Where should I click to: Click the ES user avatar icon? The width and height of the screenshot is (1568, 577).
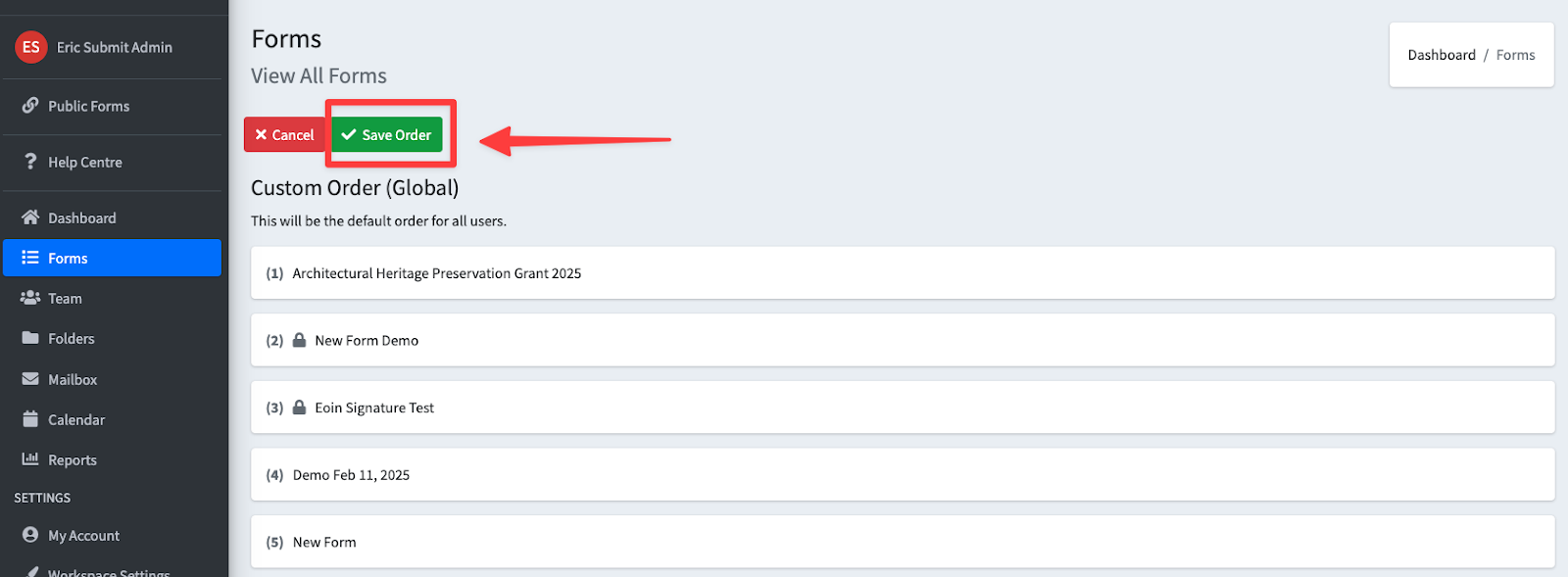(31, 47)
